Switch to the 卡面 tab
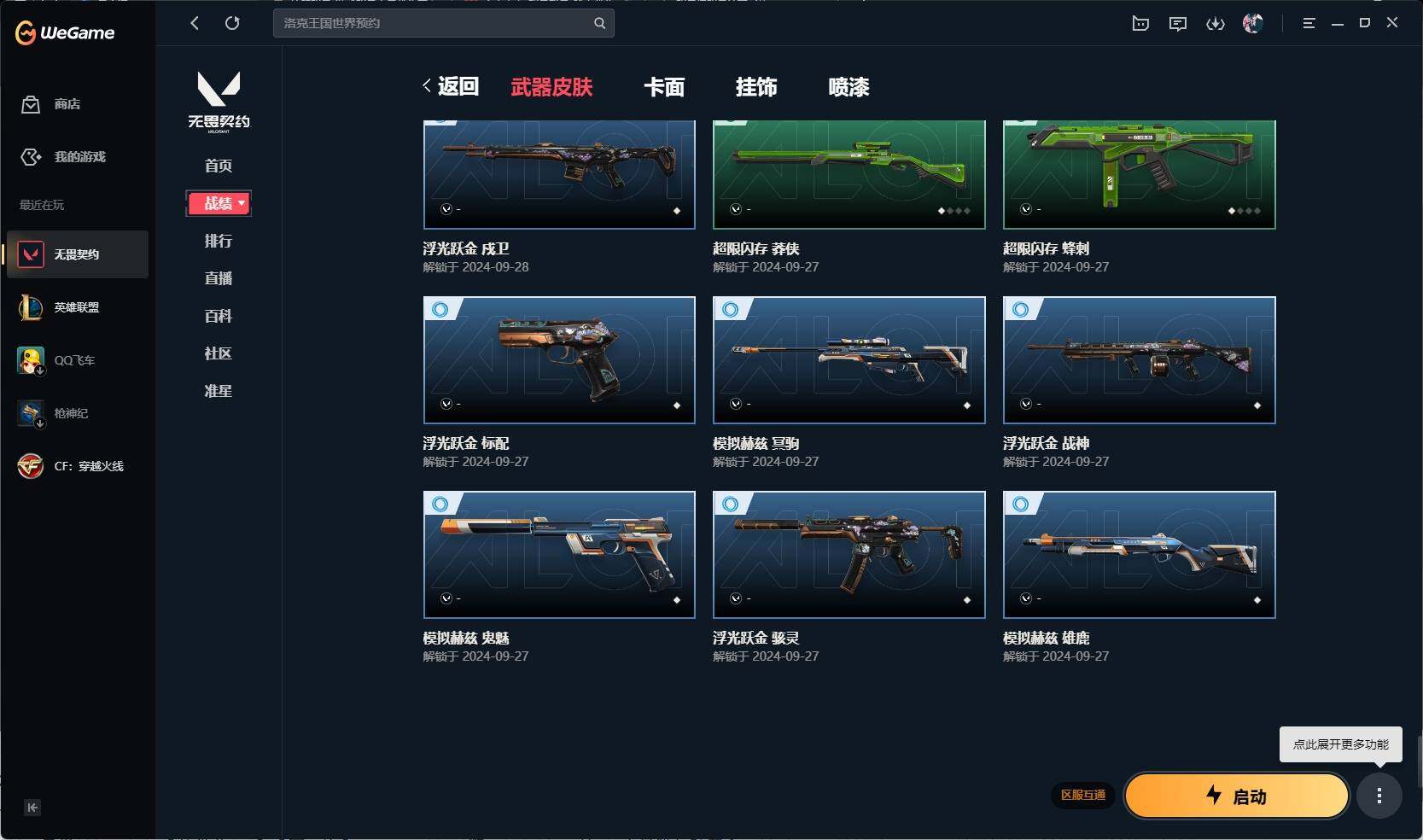This screenshot has height=840, width=1423. (664, 87)
